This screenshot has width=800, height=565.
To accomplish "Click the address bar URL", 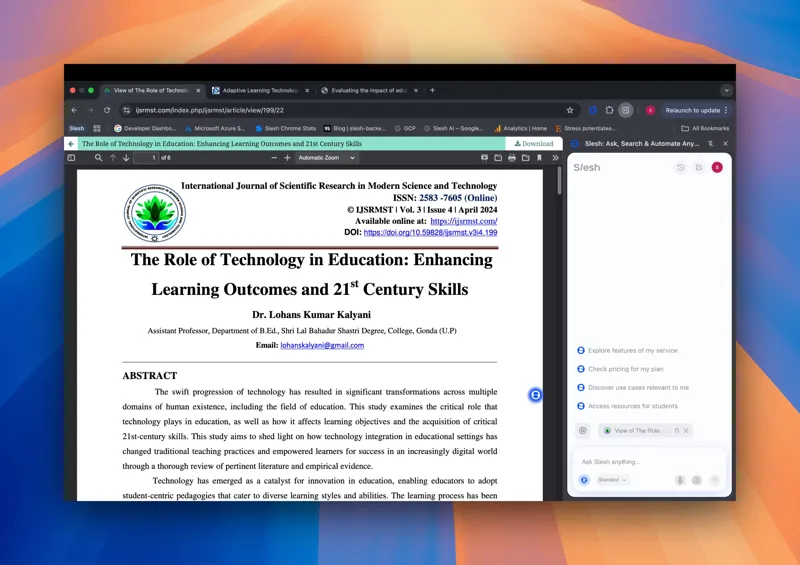I will click(210, 110).
